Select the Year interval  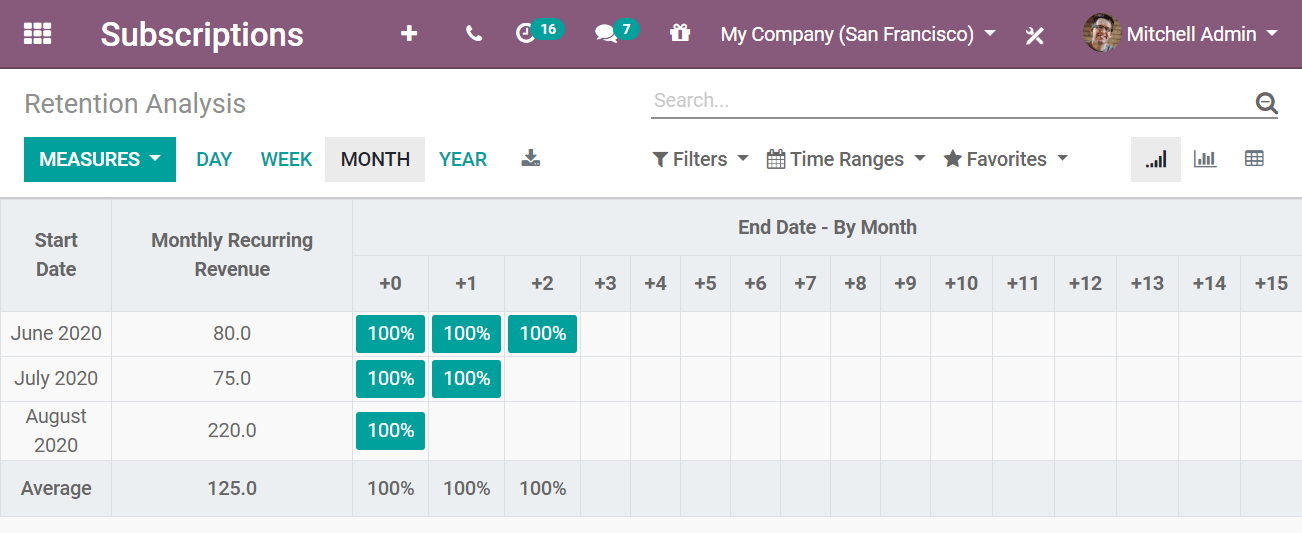(463, 160)
